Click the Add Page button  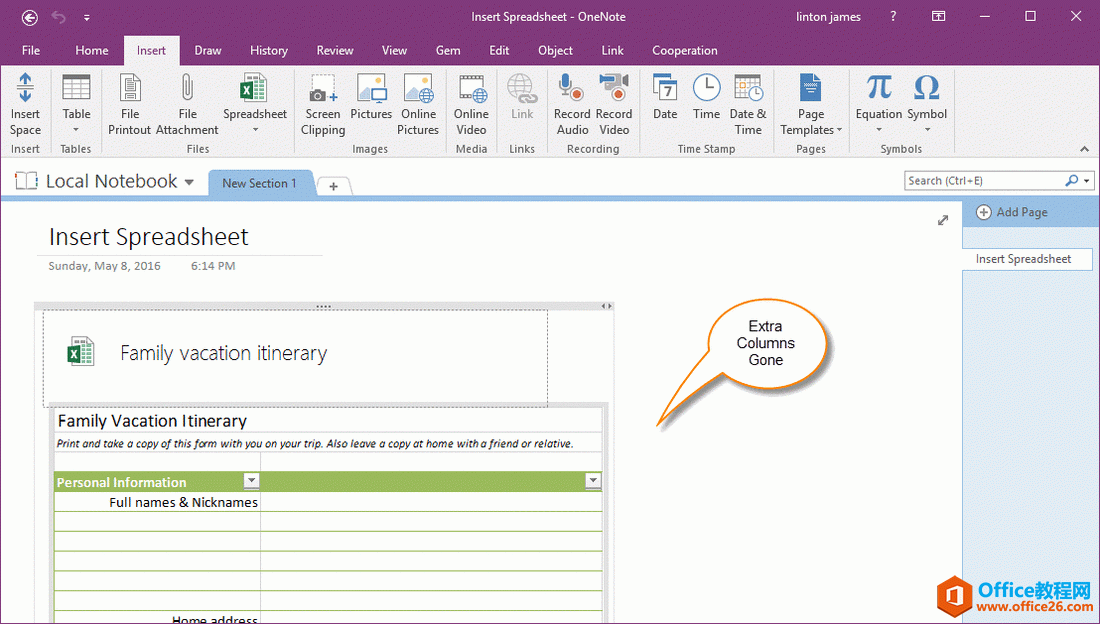pos(1012,212)
